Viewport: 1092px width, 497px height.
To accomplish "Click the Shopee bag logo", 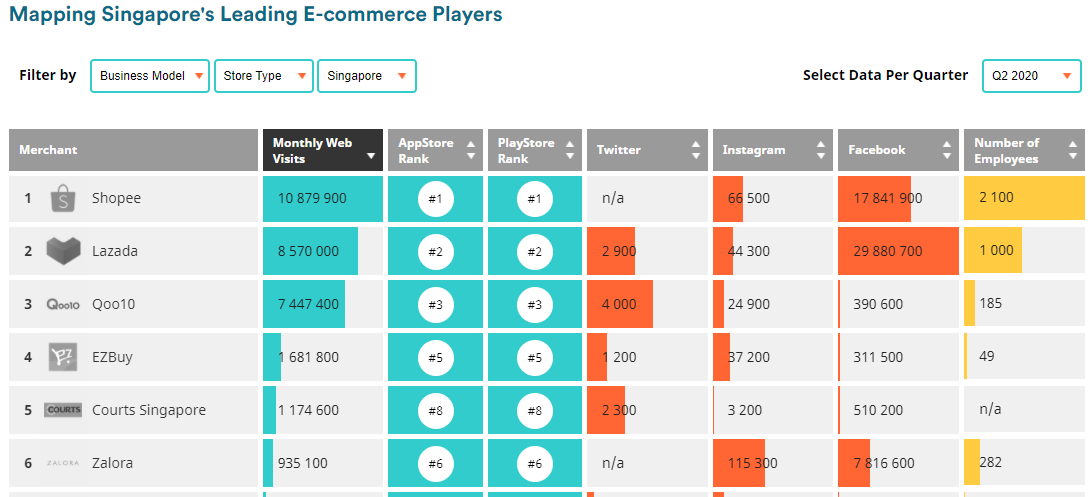I will coord(63,198).
